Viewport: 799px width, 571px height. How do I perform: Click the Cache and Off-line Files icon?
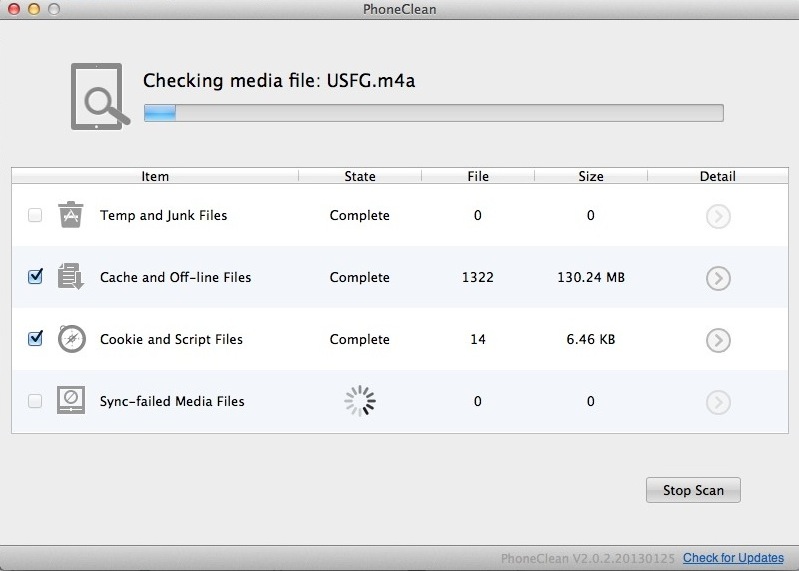tap(70, 277)
